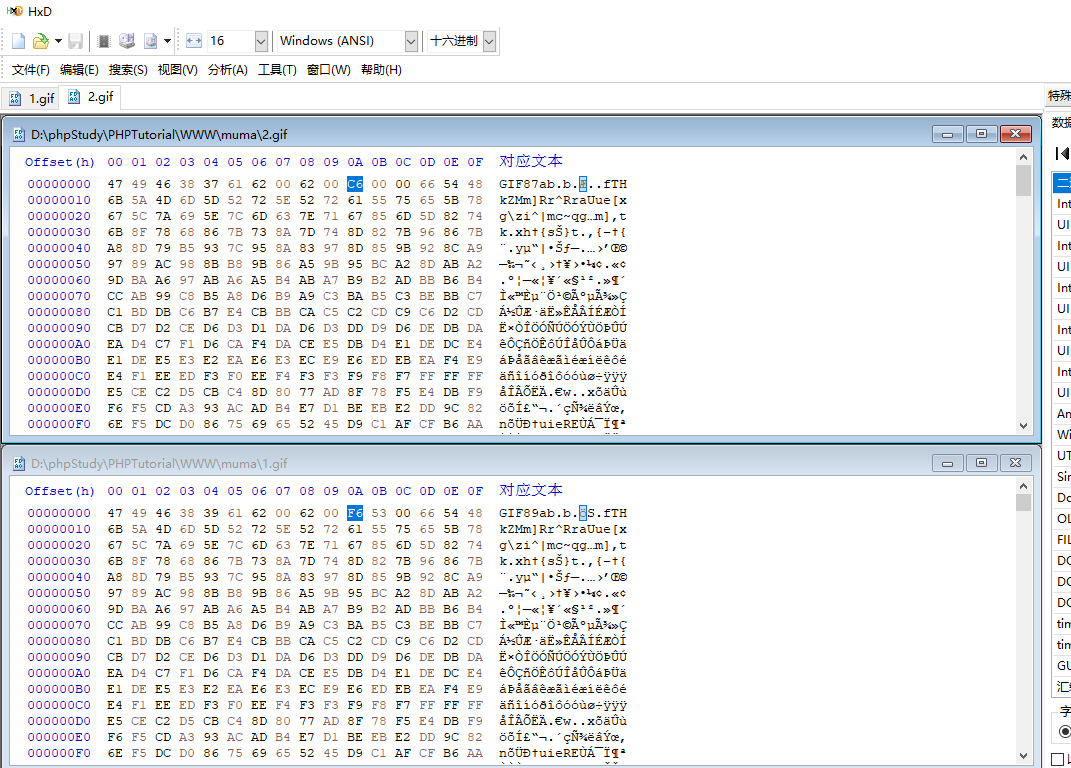Click the 对应文本 header in the 1.gif window
1071x768 pixels.
531,491
